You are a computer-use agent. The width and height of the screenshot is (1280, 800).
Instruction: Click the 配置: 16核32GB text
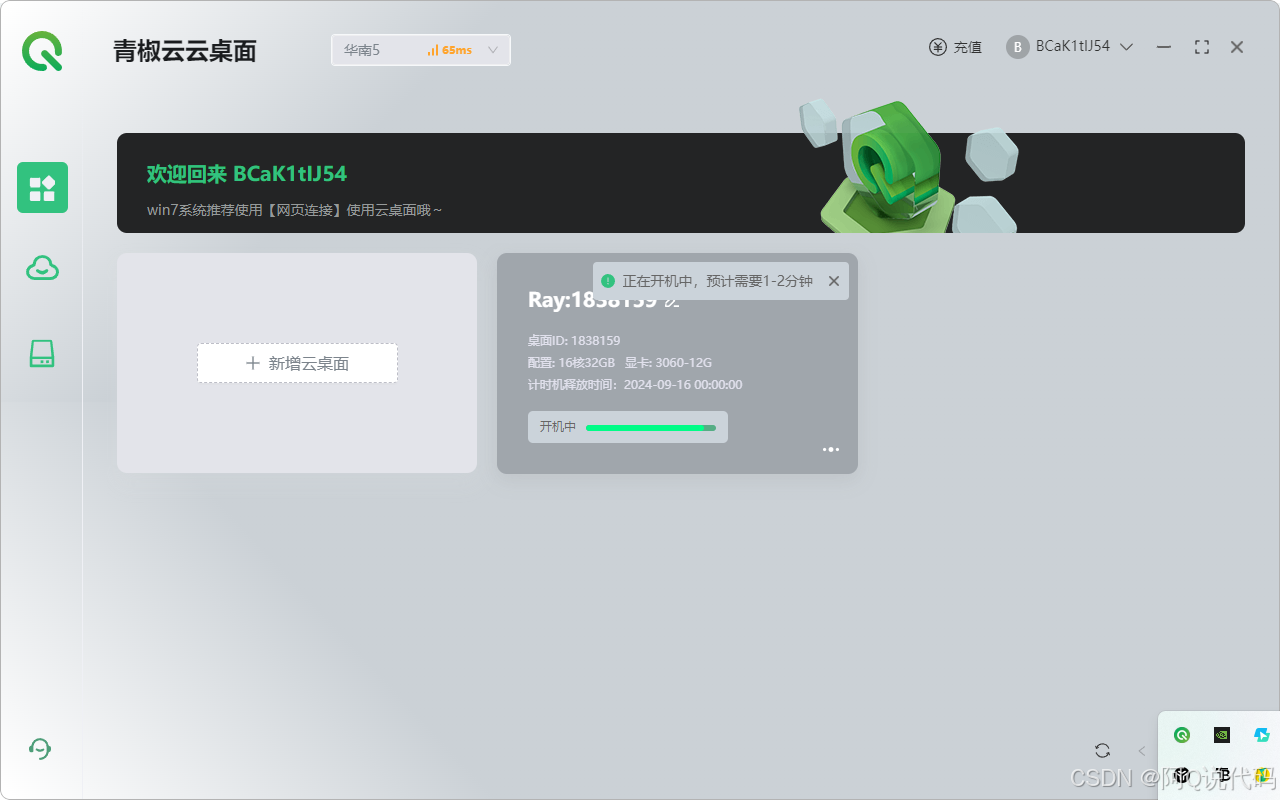pos(571,363)
